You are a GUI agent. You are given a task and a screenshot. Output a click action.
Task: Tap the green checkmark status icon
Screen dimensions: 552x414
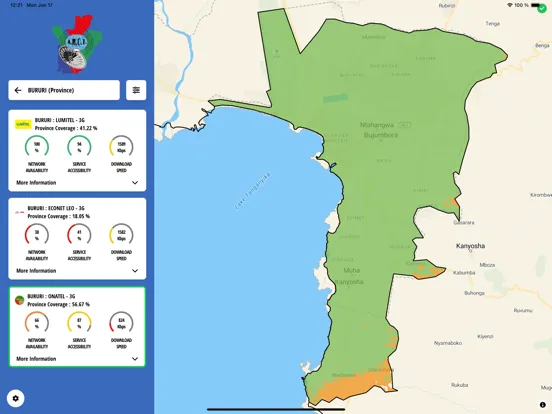point(541,9)
